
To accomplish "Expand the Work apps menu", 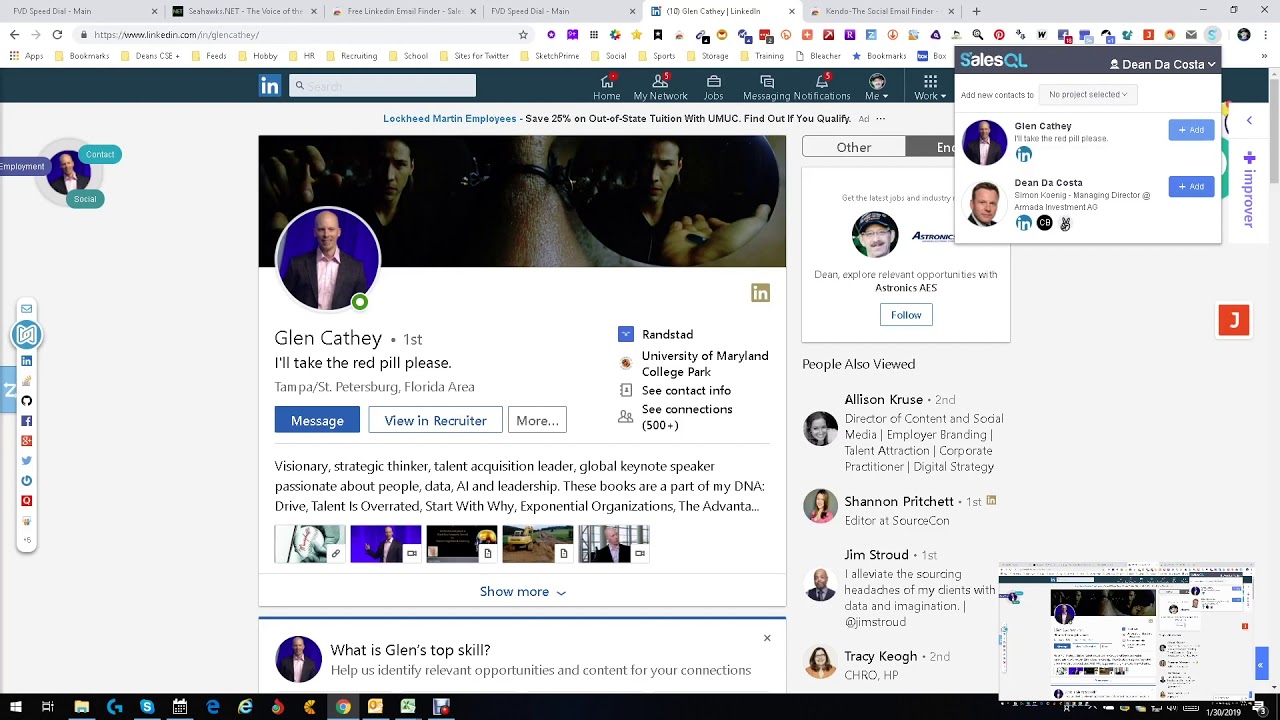I will tap(930, 87).
